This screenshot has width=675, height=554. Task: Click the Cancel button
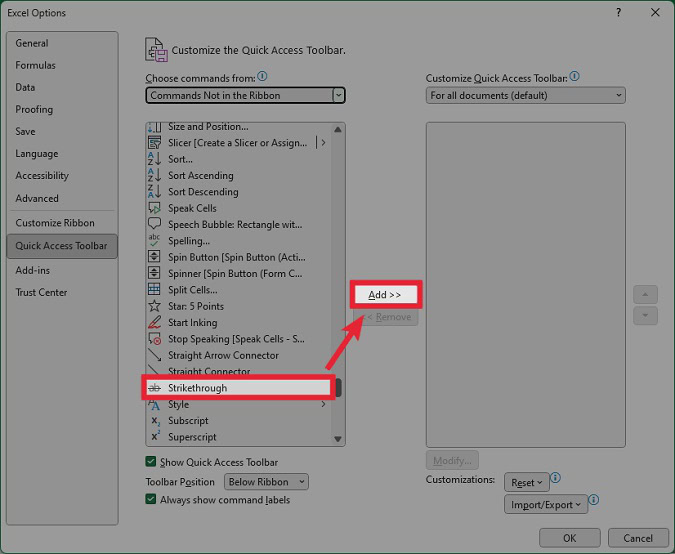click(x=638, y=538)
